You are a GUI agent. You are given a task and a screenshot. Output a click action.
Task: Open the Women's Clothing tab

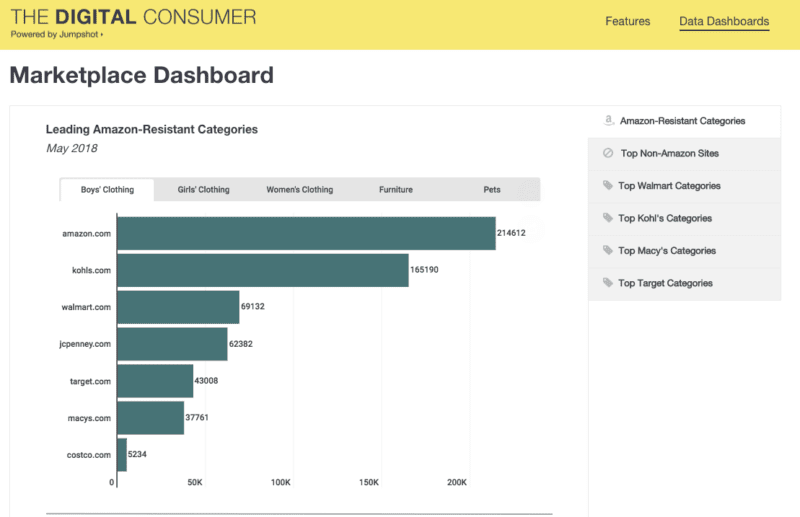299,189
